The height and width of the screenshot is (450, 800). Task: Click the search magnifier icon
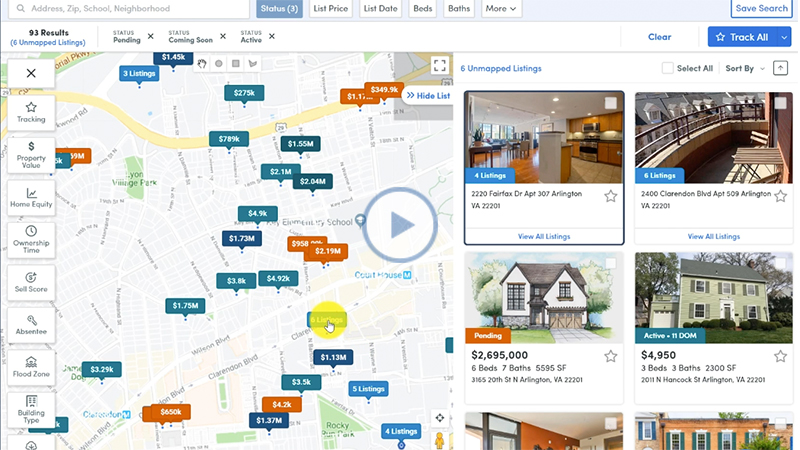click(20, 8)
